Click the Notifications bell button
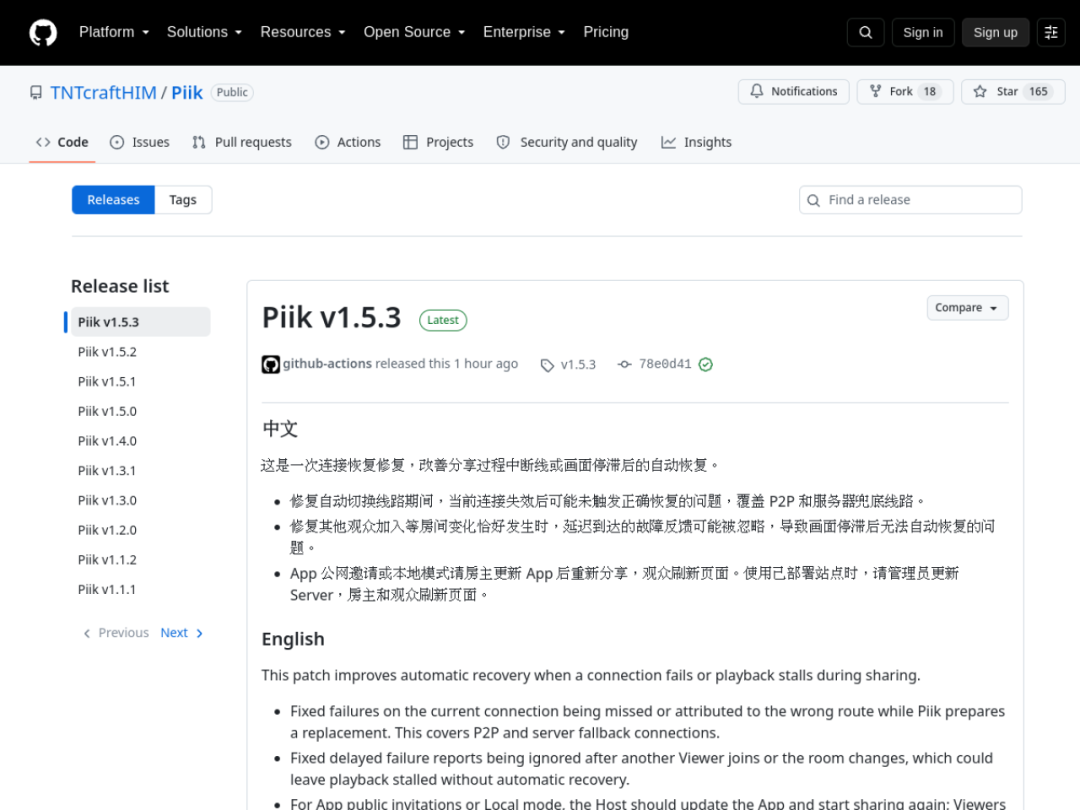1080x810 pixels. 793,92
